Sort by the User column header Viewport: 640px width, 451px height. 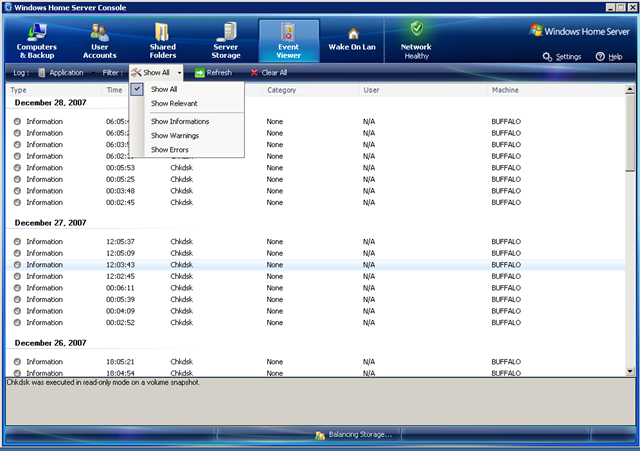coord(423,90)
